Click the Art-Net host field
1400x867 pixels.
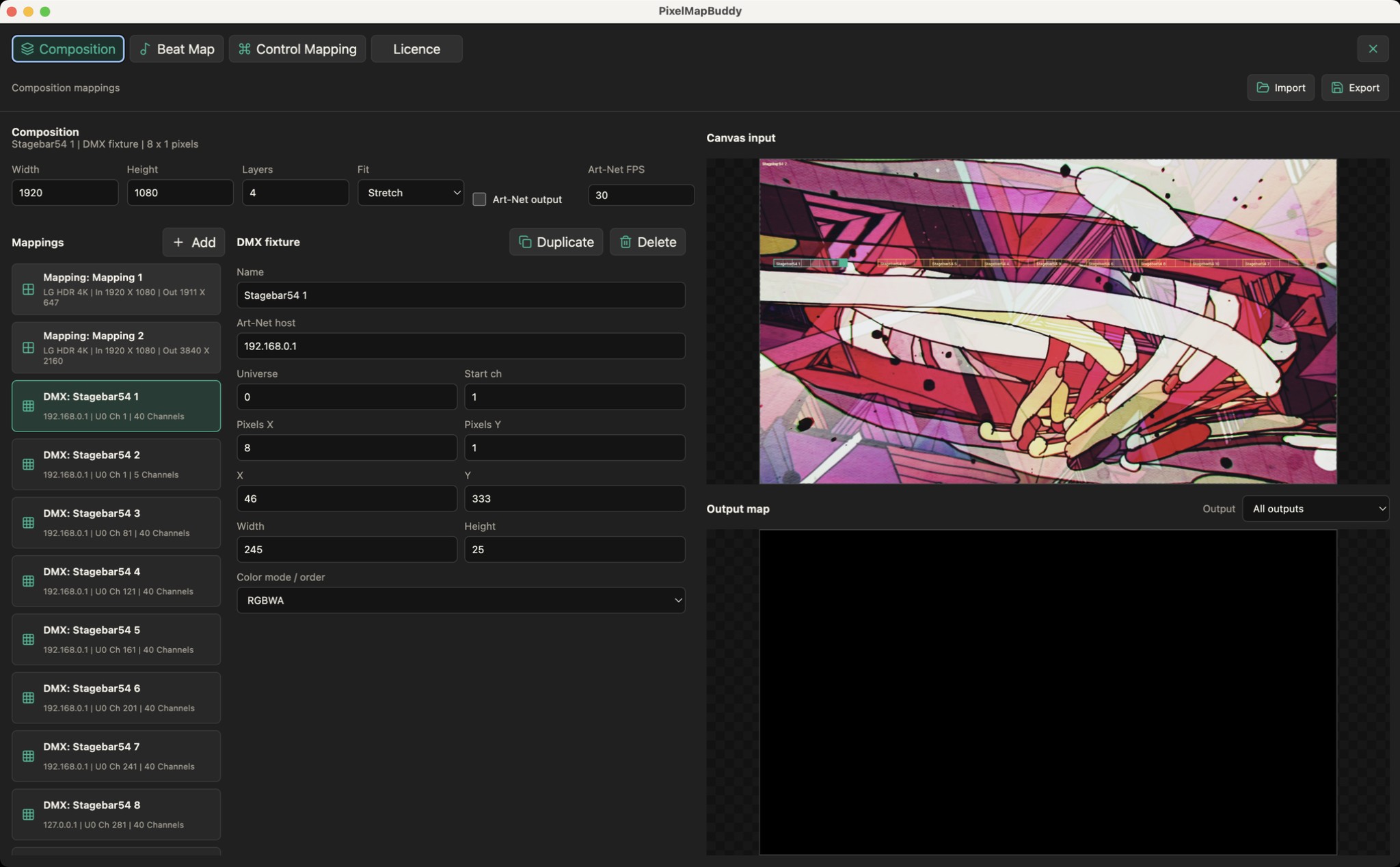click(x=461, y=346)
